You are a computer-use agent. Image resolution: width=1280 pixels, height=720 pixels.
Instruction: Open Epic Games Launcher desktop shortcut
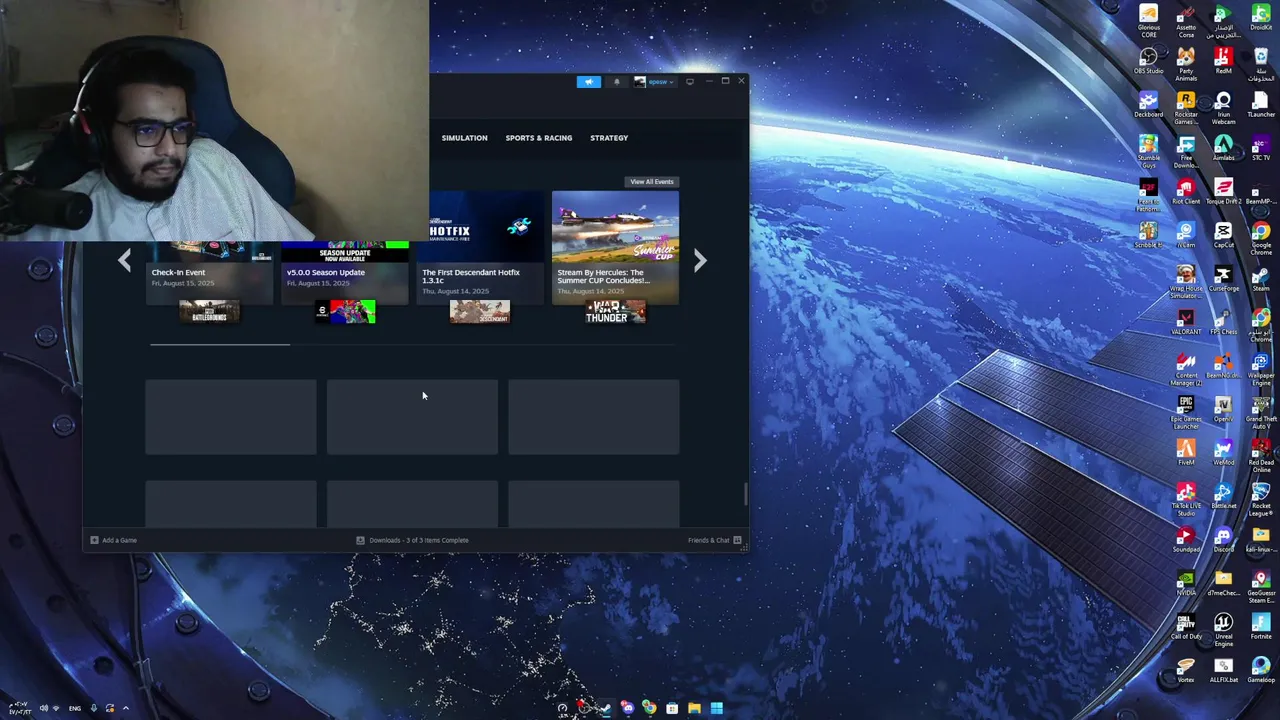1186,412
